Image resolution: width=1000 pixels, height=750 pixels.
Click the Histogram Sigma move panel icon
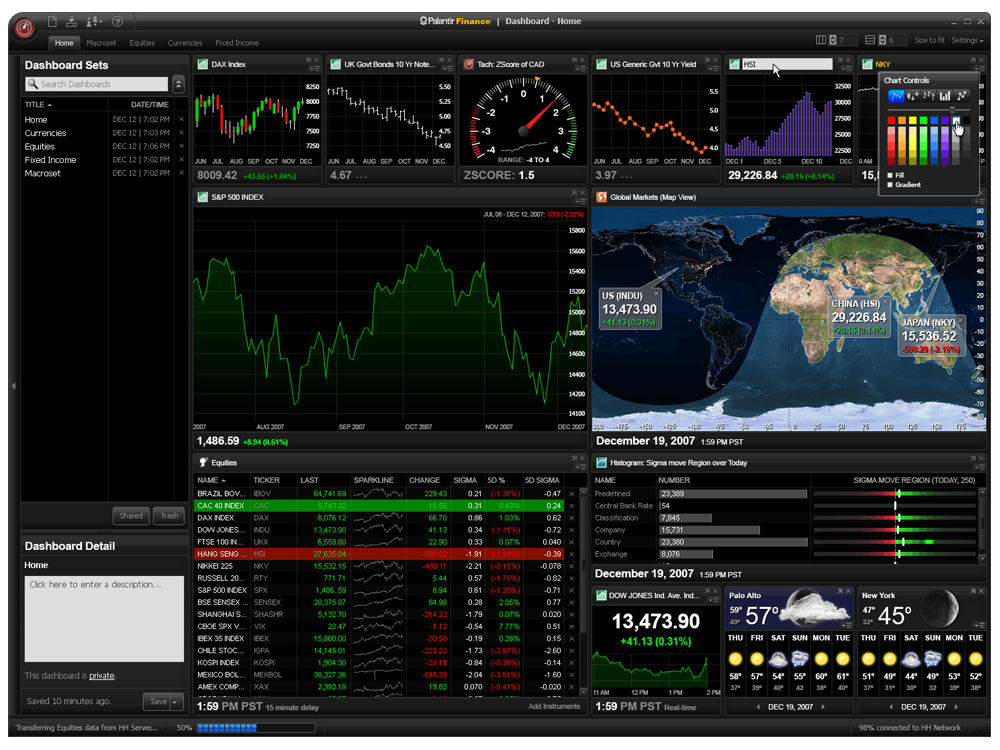coord(601,463)
